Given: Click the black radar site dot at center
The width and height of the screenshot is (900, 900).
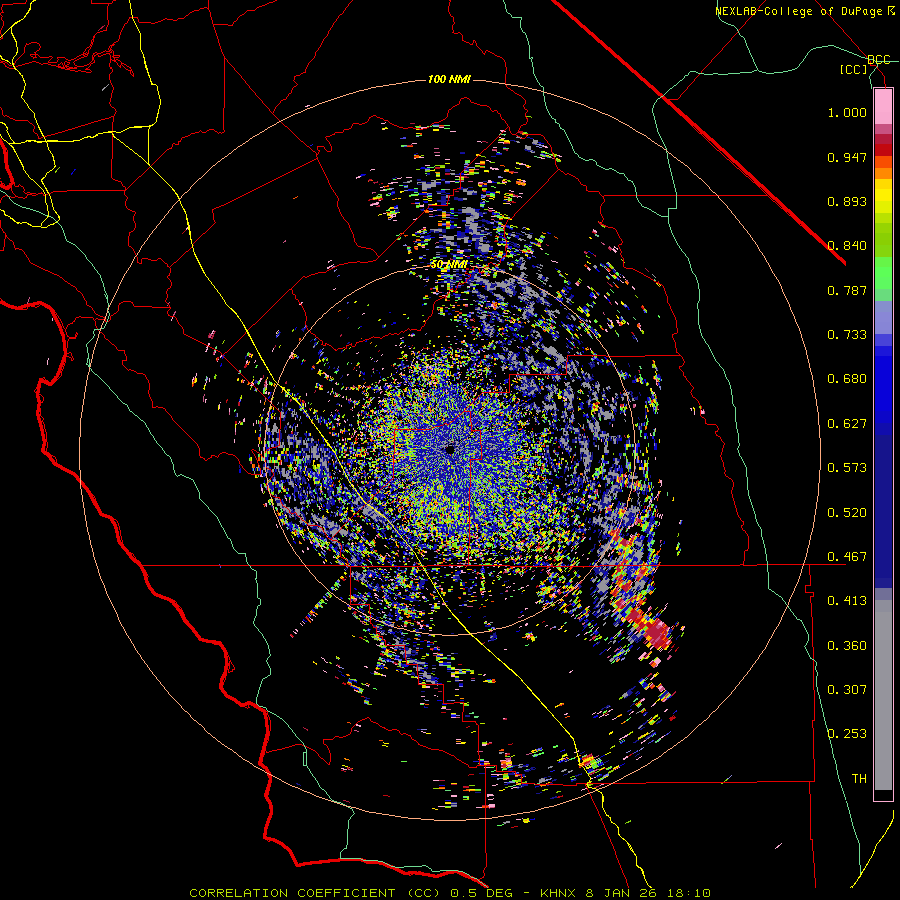Looking at the screenshot, I should (x=449, y=449).
